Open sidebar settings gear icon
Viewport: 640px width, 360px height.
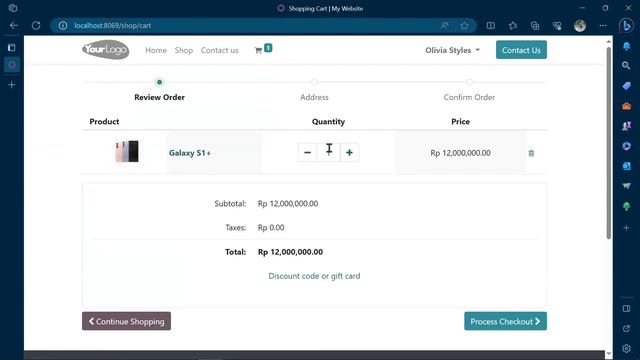(627, 348)
